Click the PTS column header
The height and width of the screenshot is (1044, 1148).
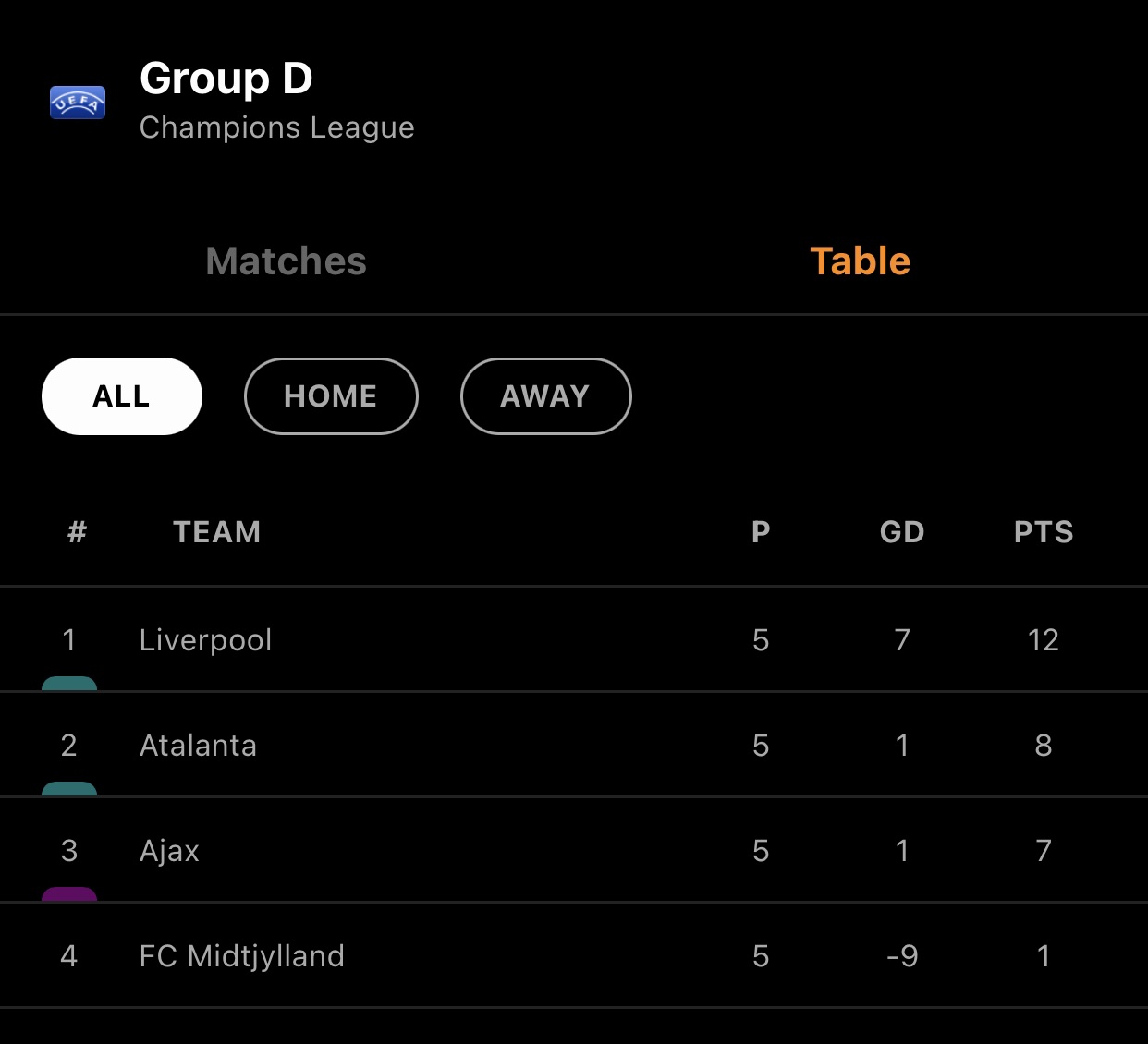tap(1044, 532)
